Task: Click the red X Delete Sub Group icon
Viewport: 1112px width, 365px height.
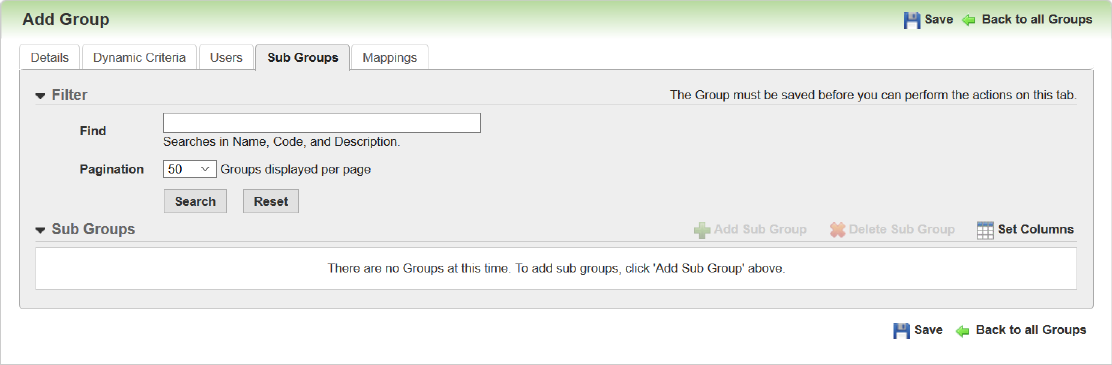Action: point(838,230)
